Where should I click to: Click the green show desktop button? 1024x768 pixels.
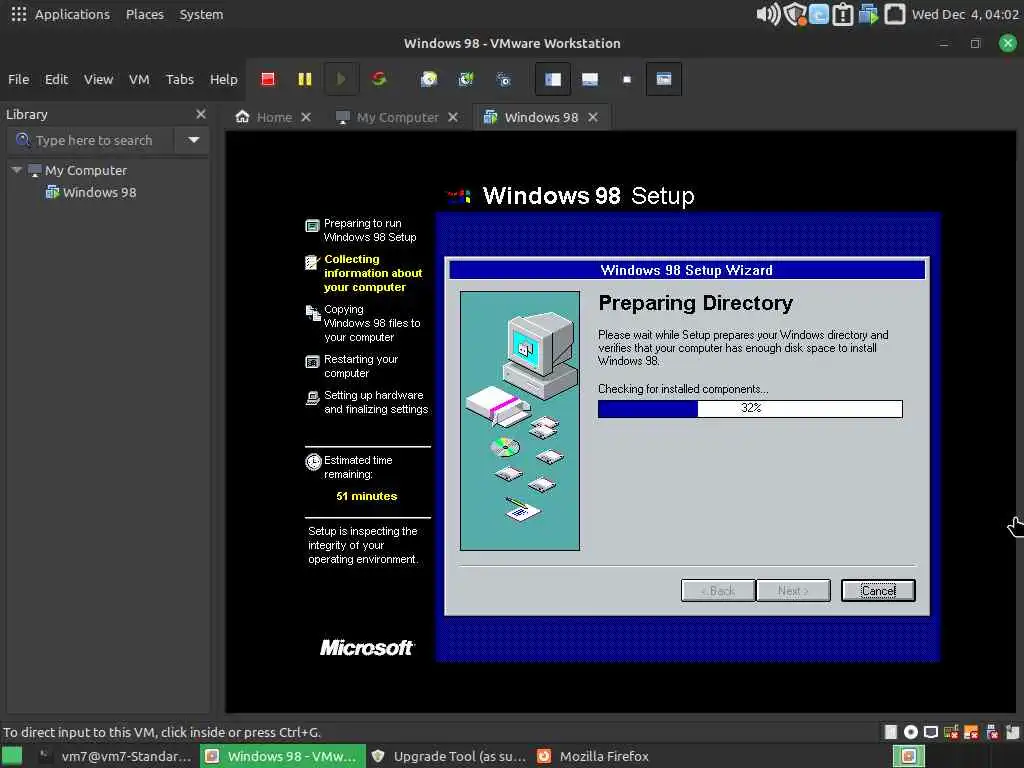12,756
